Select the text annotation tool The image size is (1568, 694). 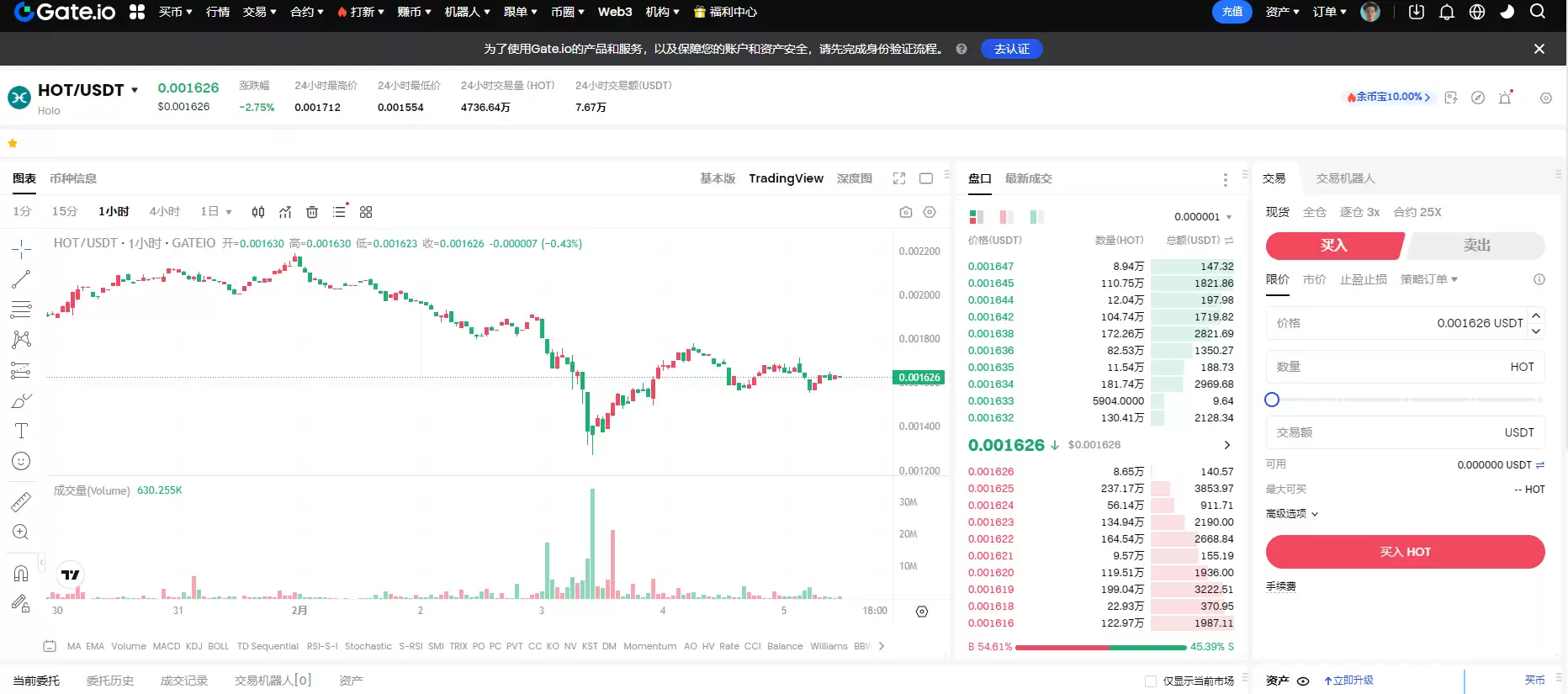[x=21, y=431]
